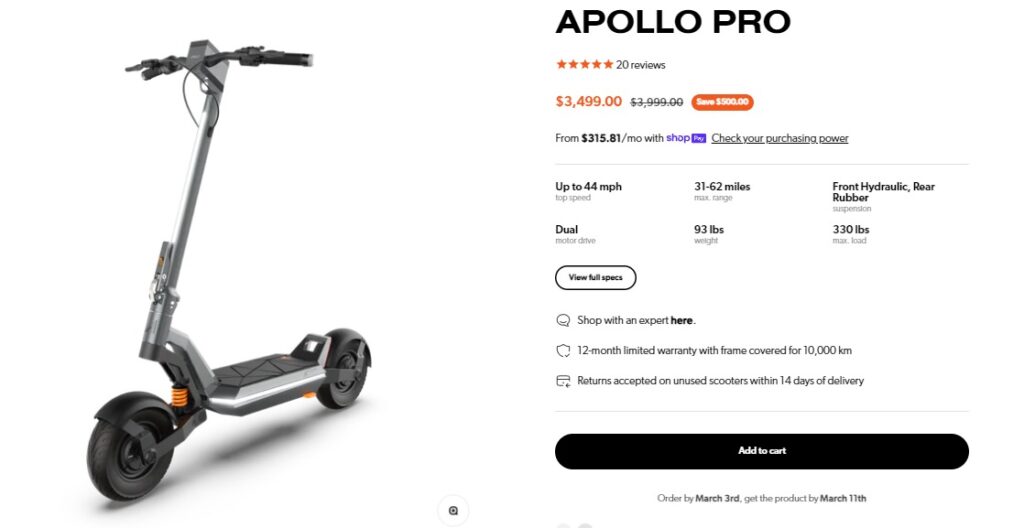The image size is (1024, 528).
Task: Click the Shop Pay logo badge
Action: click(687, 138)
